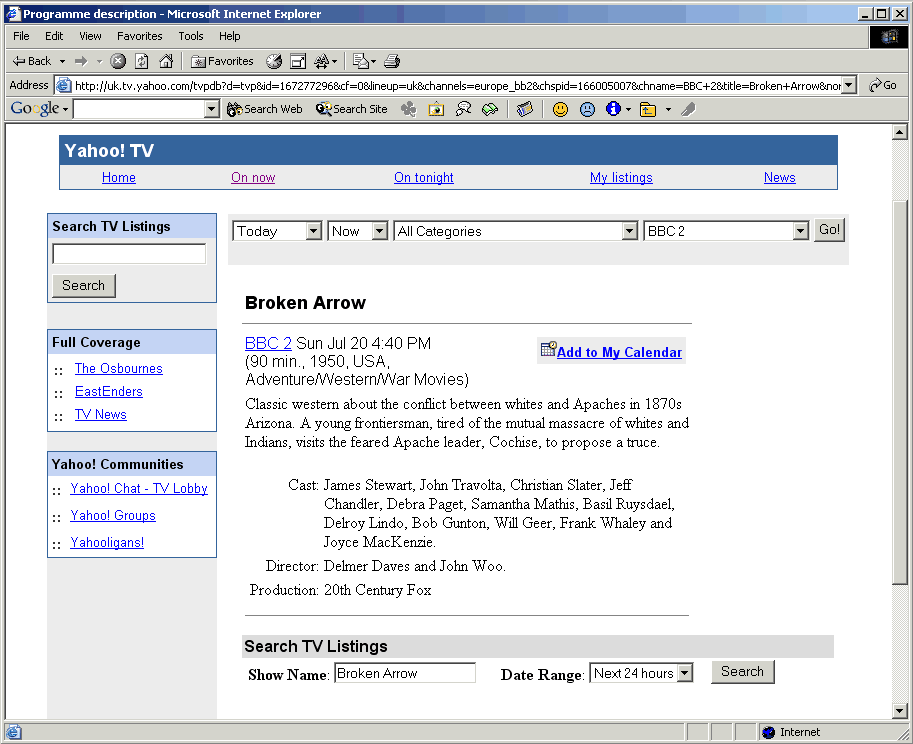Click Search button next to Date Range
The image size is (913, 744).
coord(742,672)
